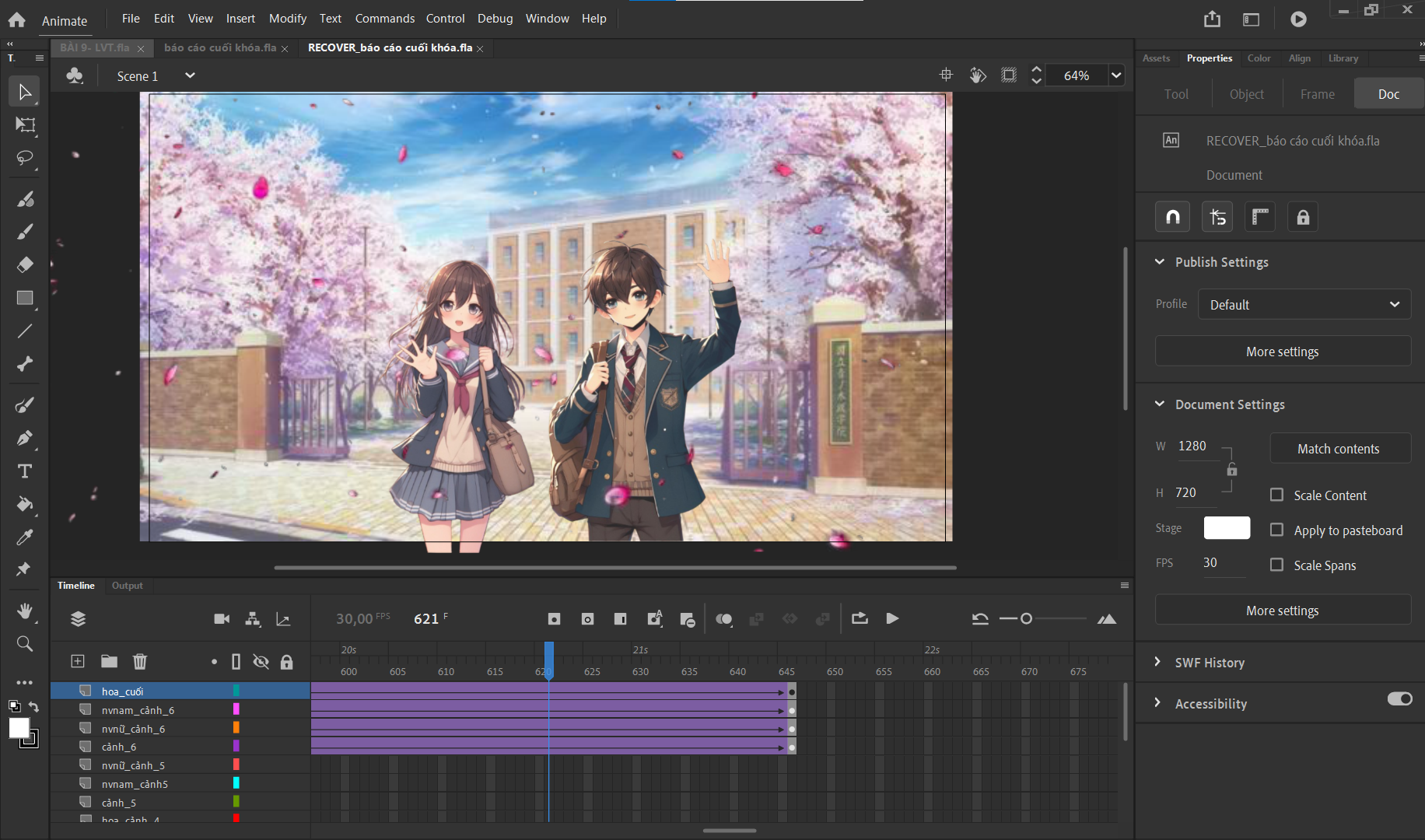Open the Profile Default dropdown
Screen dimensions: 1425x840
click(1304, 305)
